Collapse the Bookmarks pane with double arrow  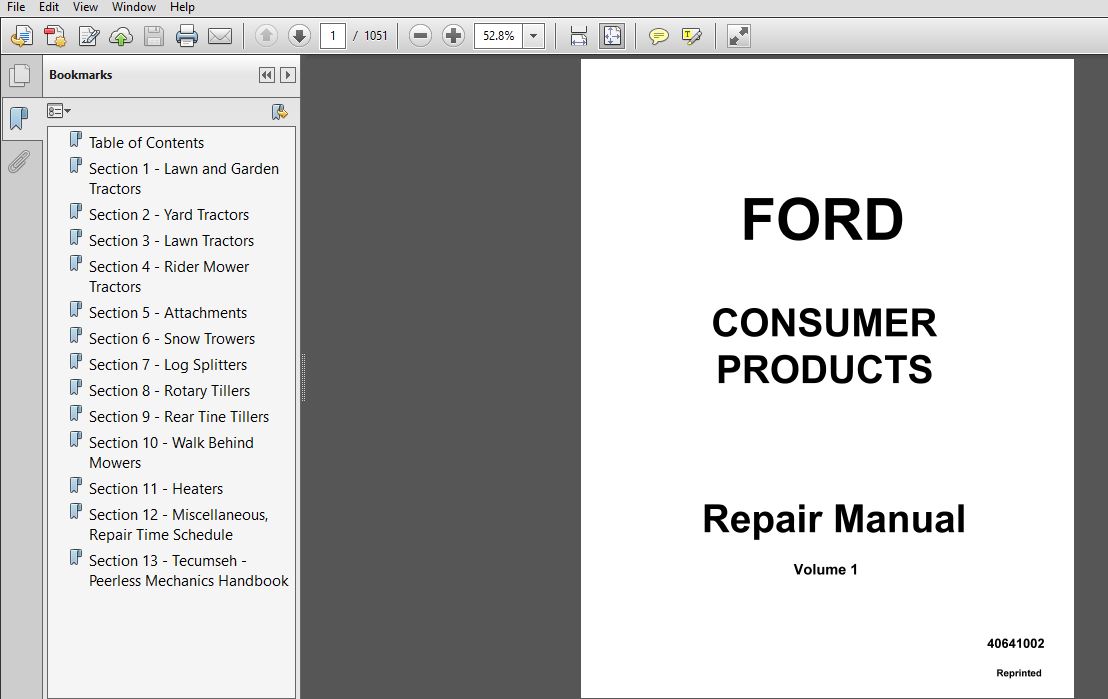[x=266, y=75]
